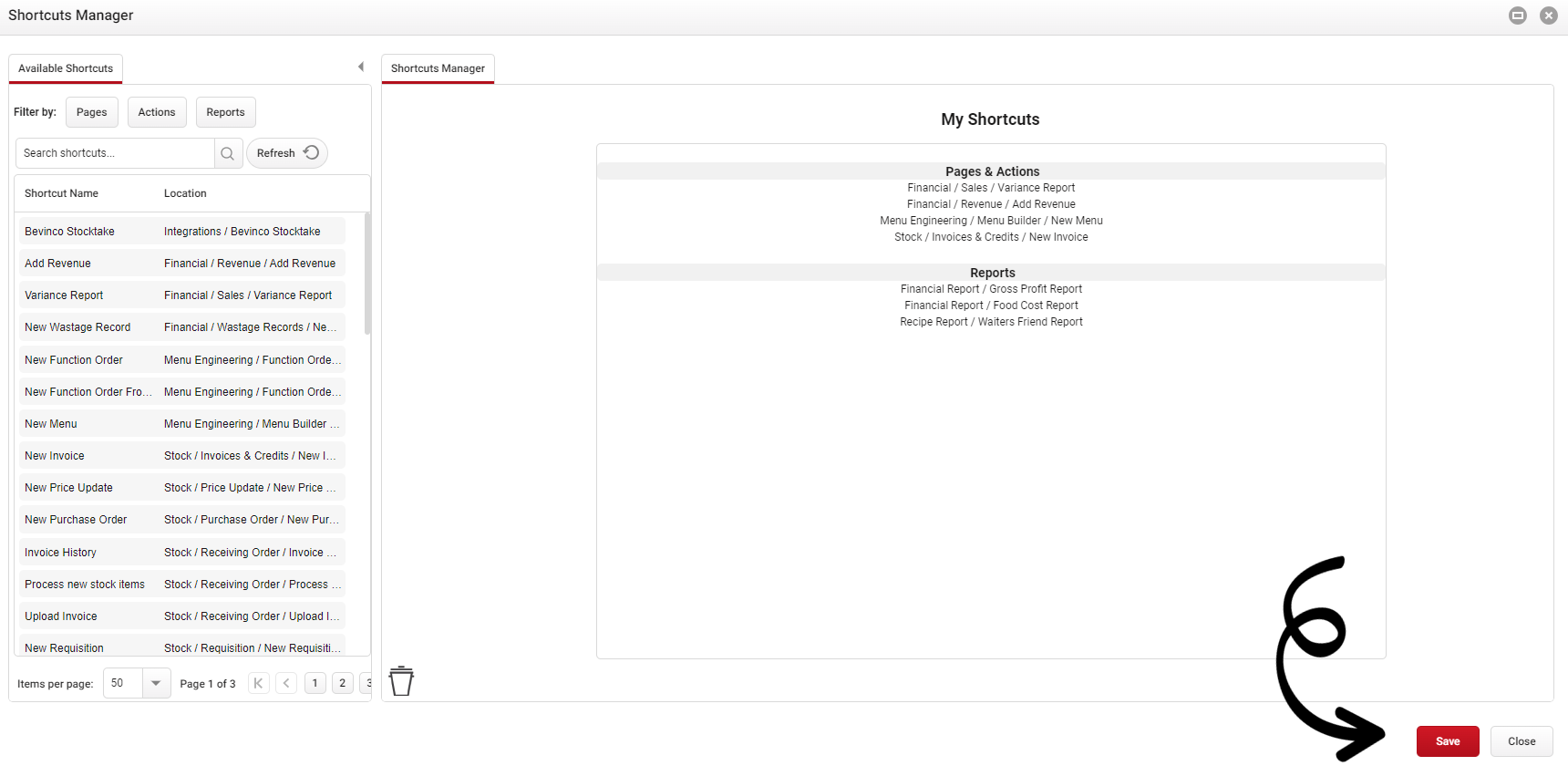This screenshot has height=766, width=1568.
Task: Filter shortcuts by Reports
Action: coord(225,112)
